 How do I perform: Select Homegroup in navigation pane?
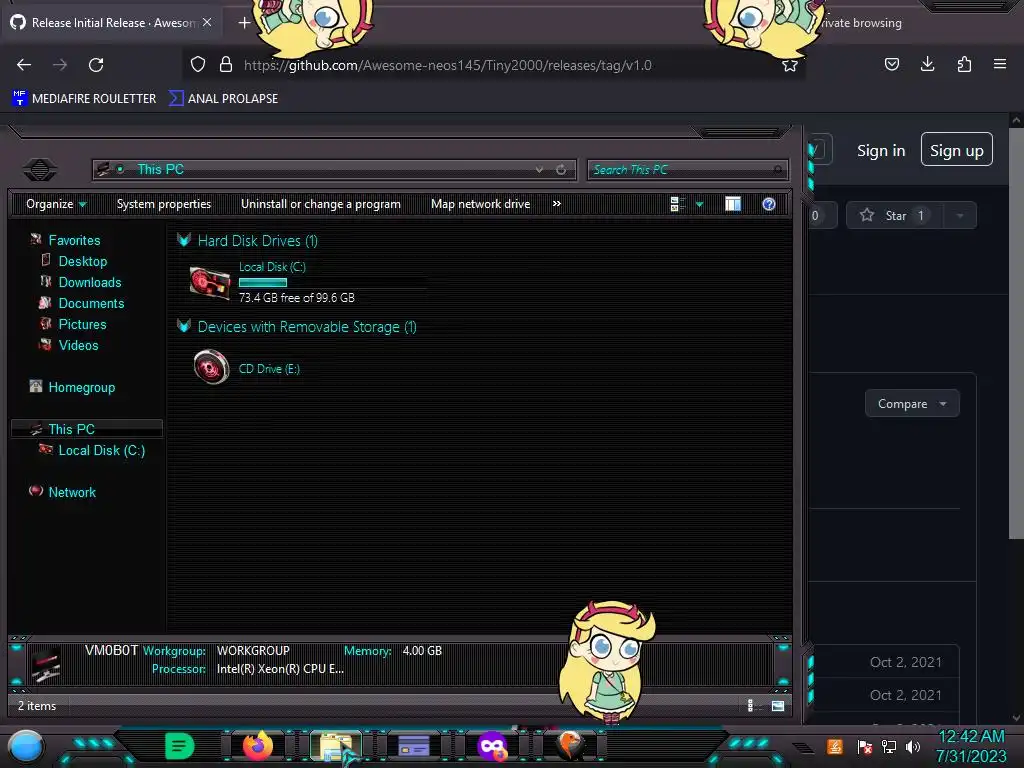coord(82,387)
